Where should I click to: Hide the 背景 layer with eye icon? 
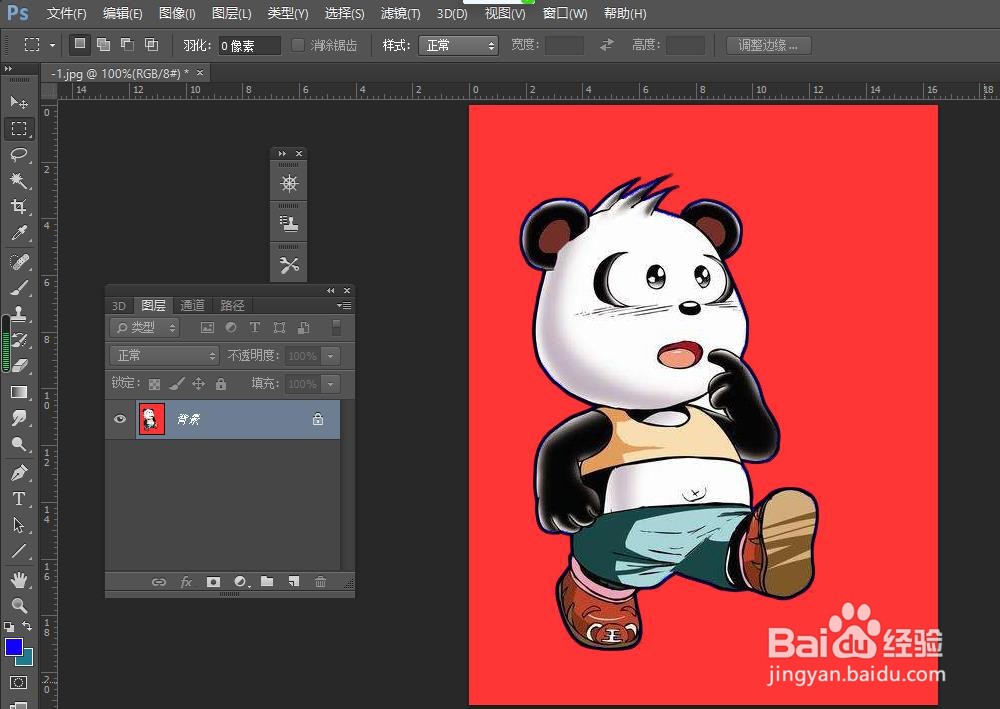(x=119, y=419)
